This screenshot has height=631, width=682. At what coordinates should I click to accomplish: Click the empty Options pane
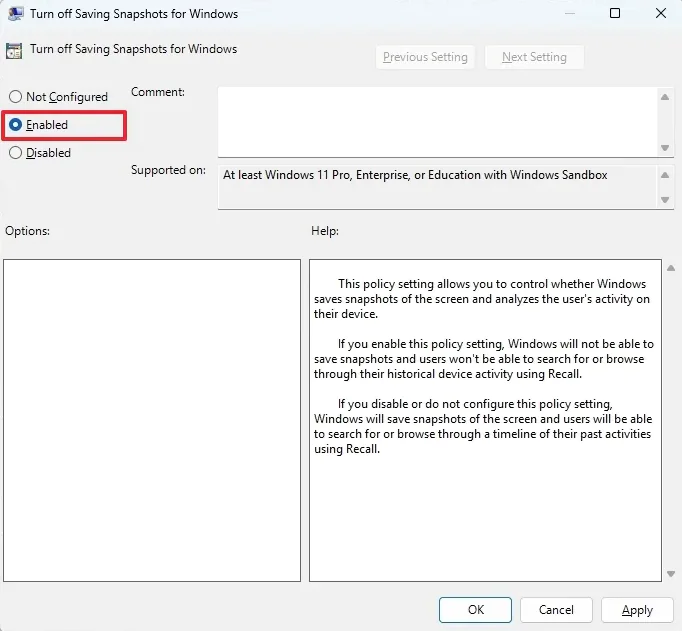[x=152, y=420]
